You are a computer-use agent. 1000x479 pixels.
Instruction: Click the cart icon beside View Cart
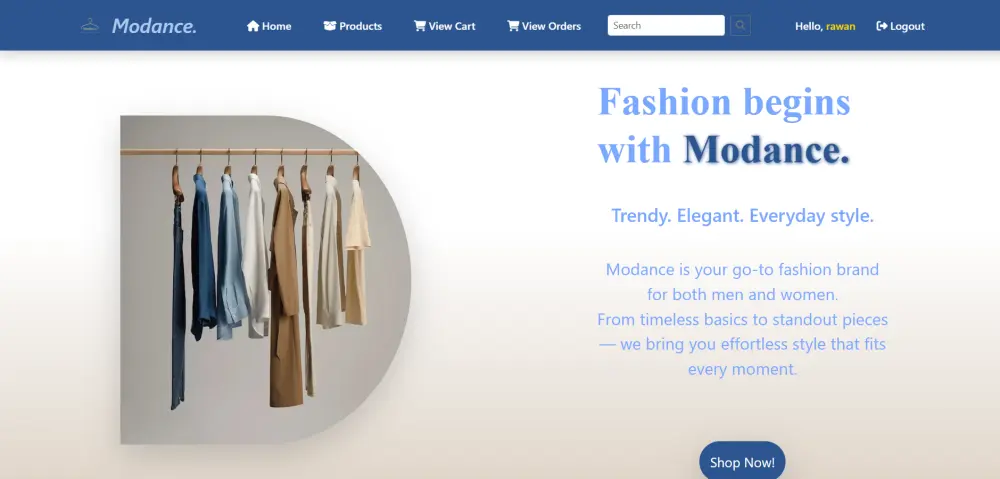pos(420,26)
